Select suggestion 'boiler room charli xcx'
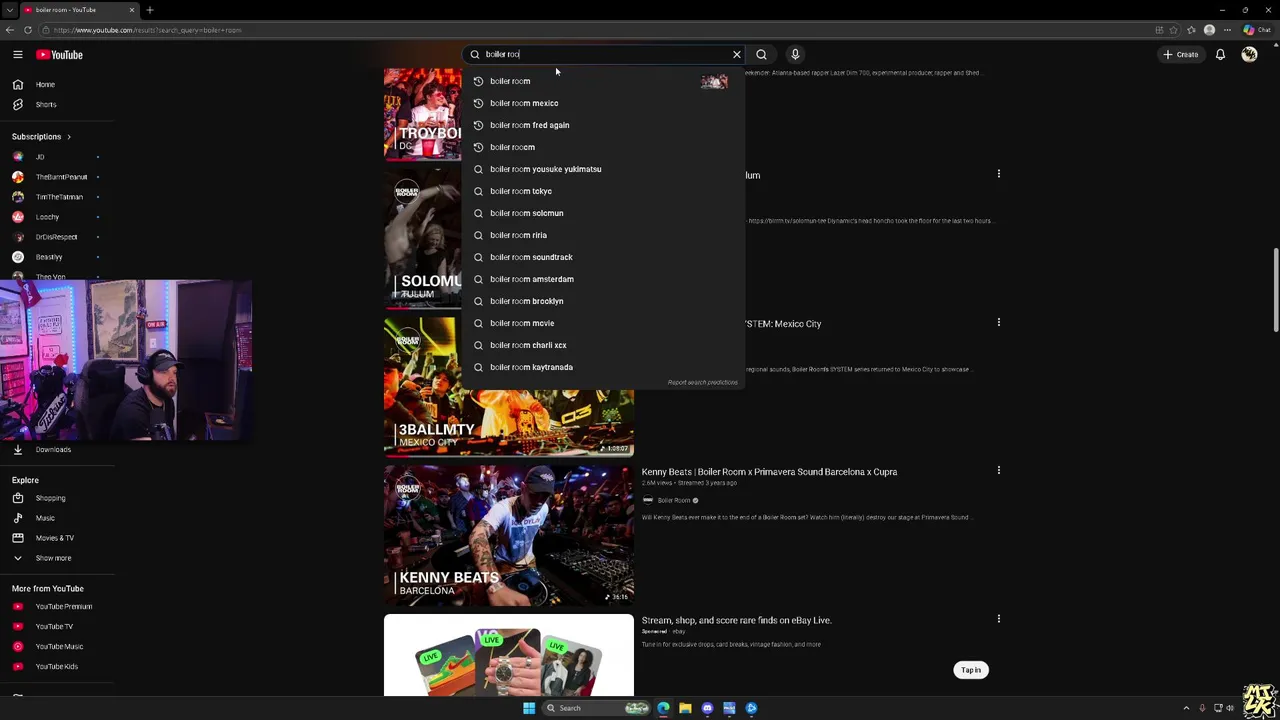1280x720 pixels. pyautogui.click(x=603, y=345)
